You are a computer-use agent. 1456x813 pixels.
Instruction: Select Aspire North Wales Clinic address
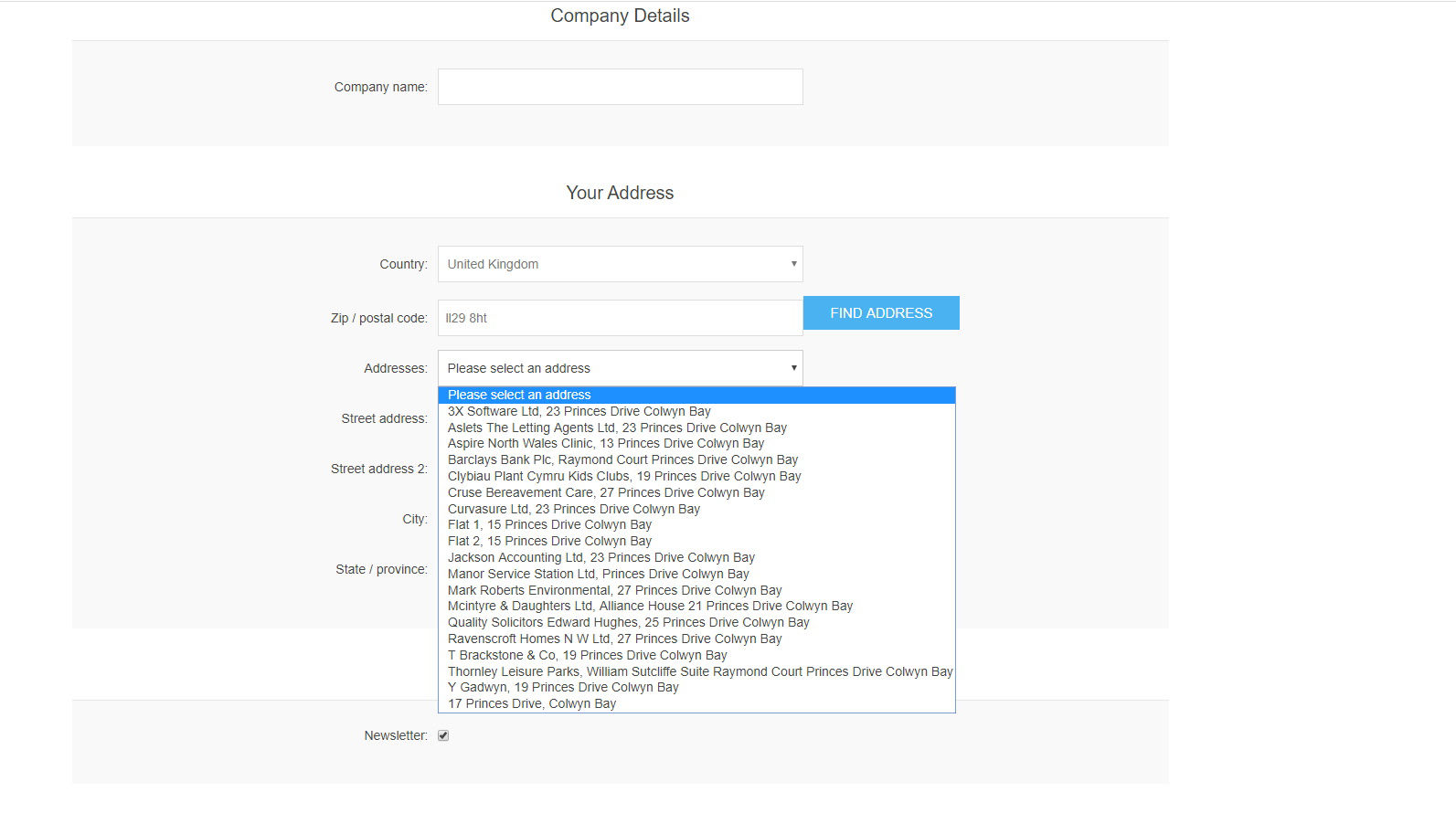(x=696, y=443)
